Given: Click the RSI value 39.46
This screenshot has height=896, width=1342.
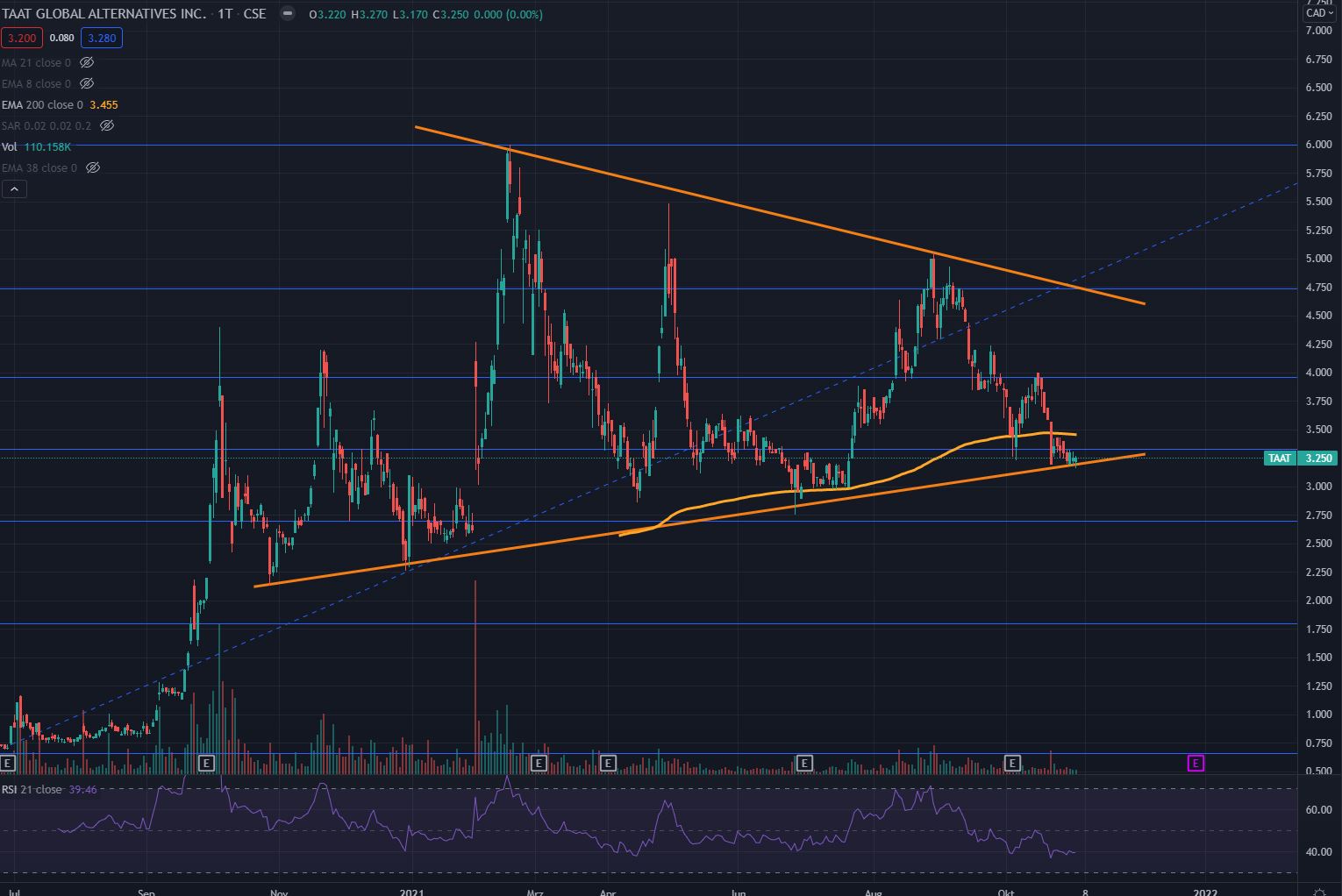Looking at the screenshot, I should [83, 790].
